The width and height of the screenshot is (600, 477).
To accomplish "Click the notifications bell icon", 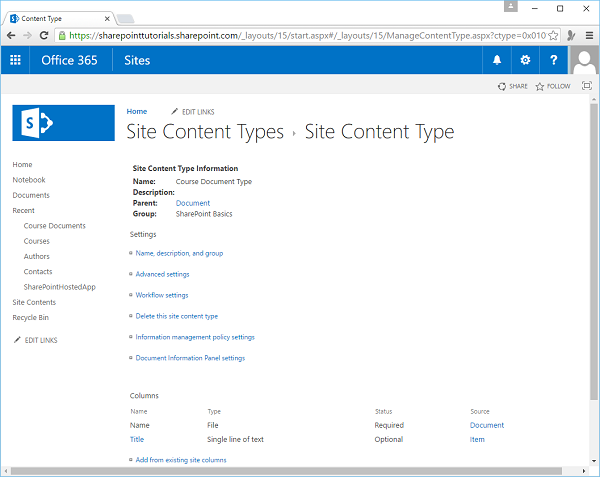I will pyautogui.click(x=498, y=60).
